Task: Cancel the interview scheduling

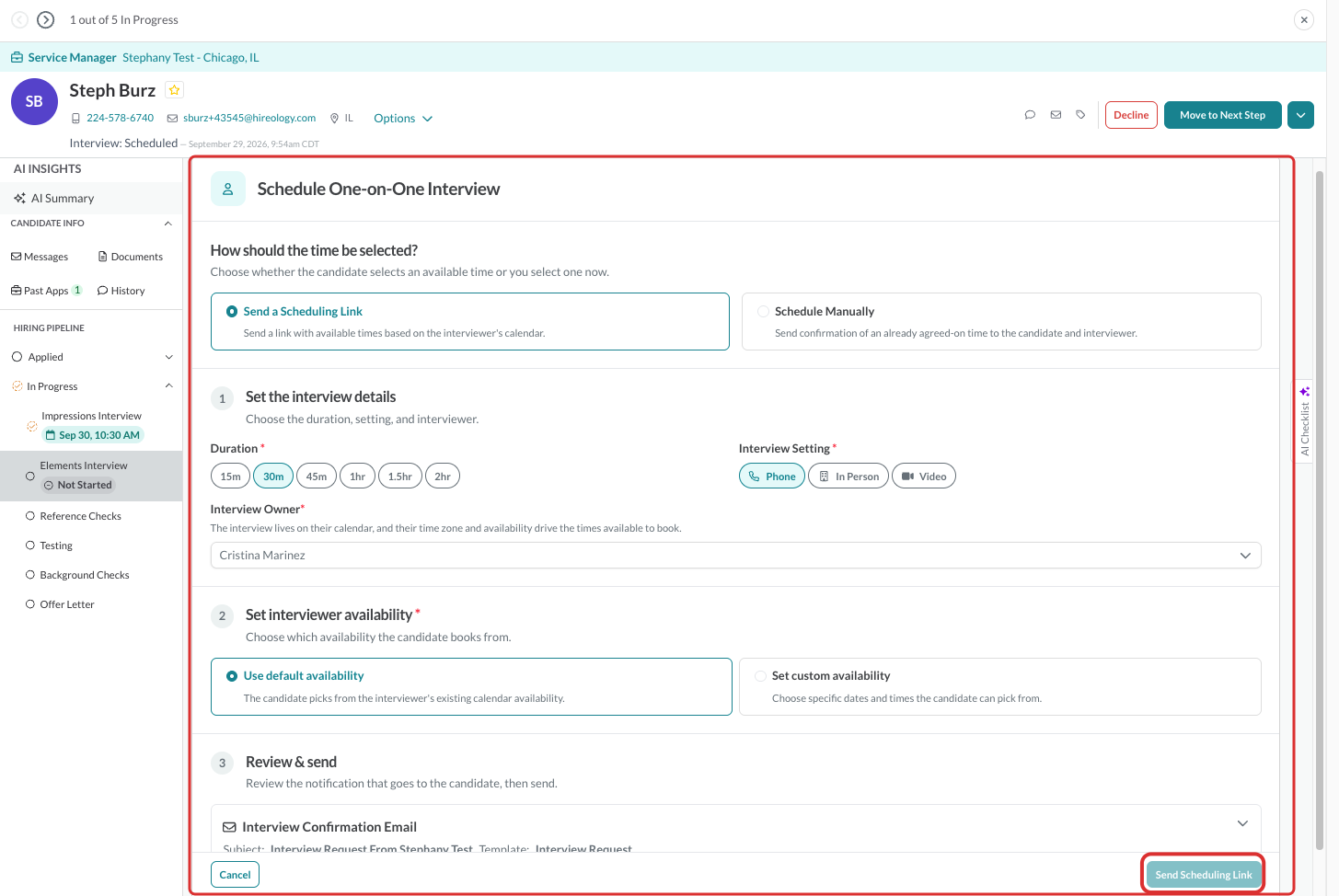Action: pos(235,875)
